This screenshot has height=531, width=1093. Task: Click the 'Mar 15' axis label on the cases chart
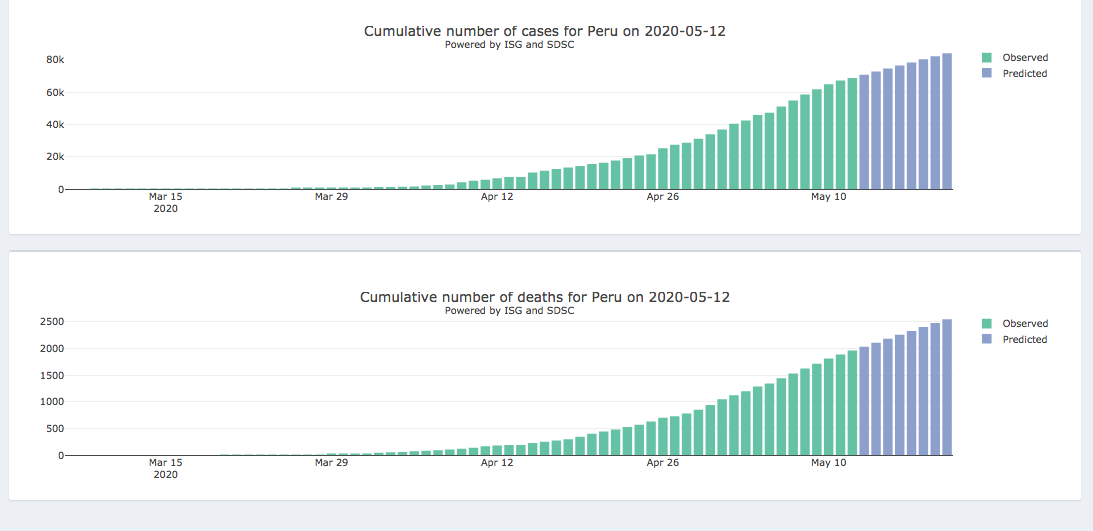(165, 197)
